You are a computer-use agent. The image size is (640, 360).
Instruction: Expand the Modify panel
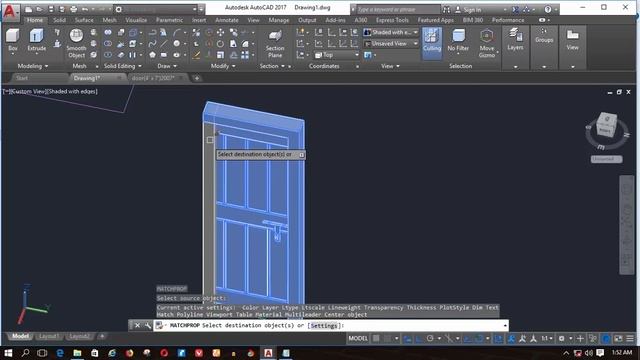[223, 66]
